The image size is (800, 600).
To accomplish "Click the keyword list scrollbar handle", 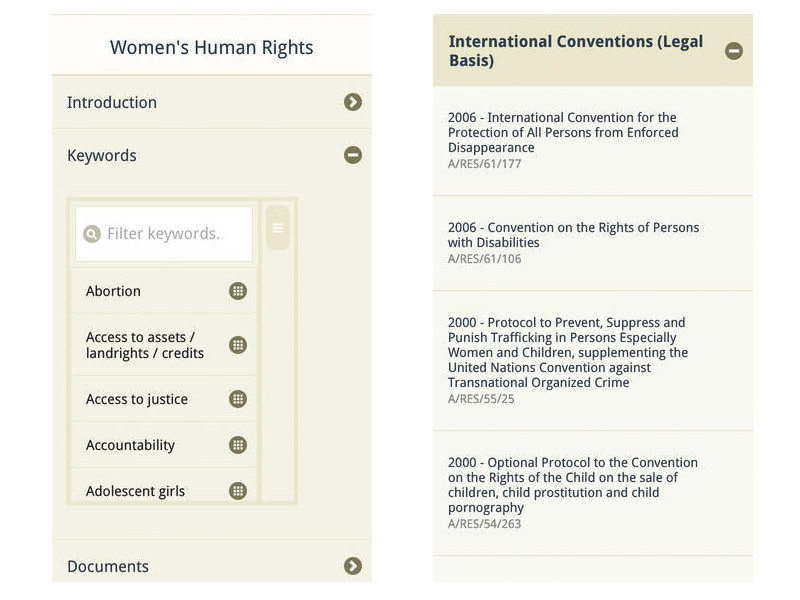I will 278,228.
